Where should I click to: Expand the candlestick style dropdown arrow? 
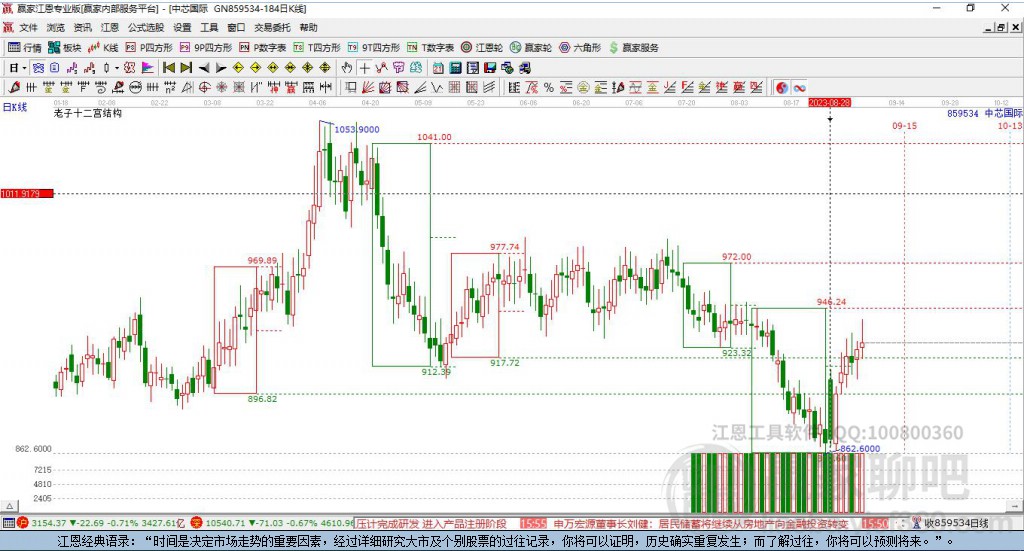pos(117,68)
